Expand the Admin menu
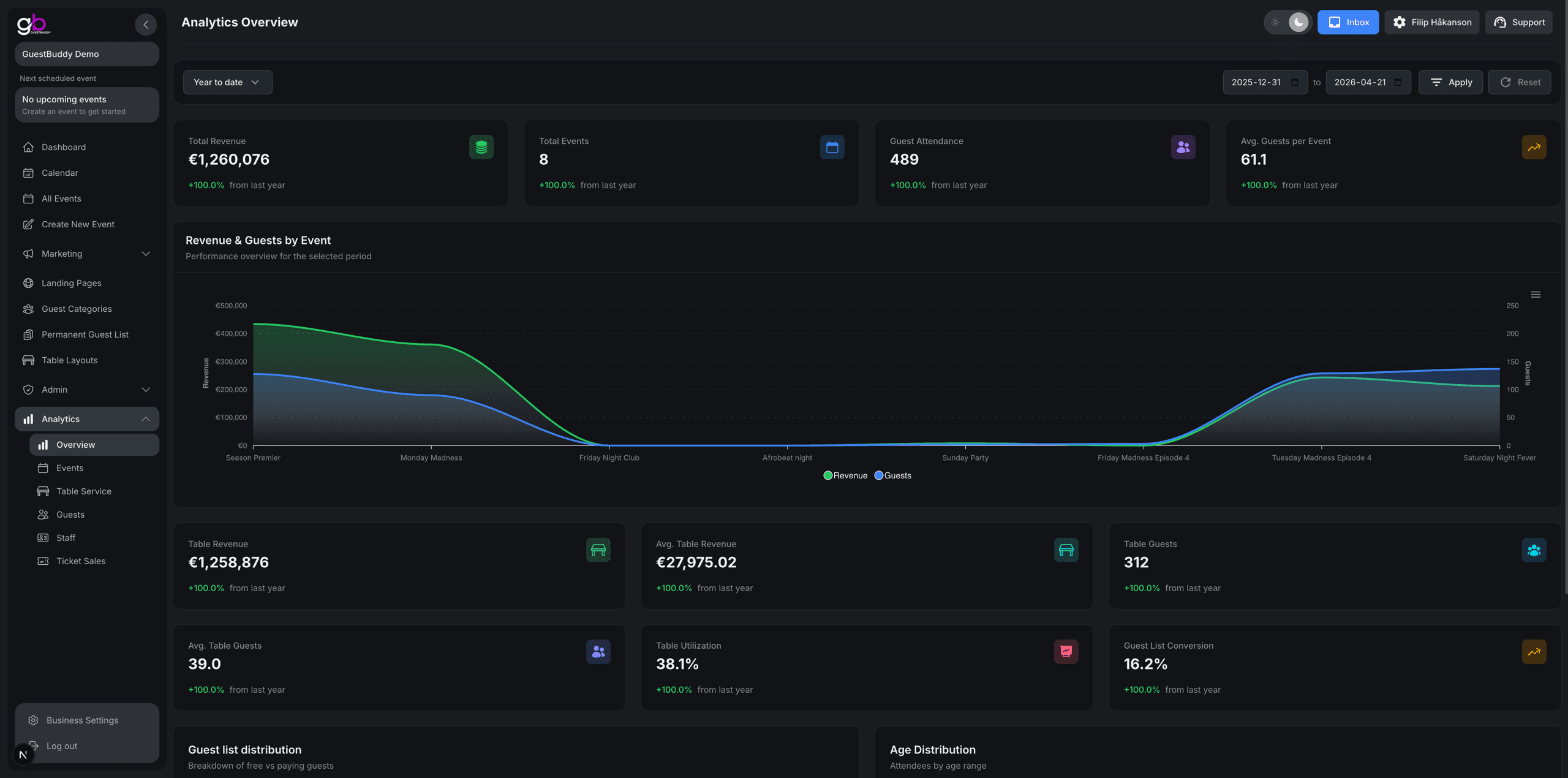 [86, 390]
